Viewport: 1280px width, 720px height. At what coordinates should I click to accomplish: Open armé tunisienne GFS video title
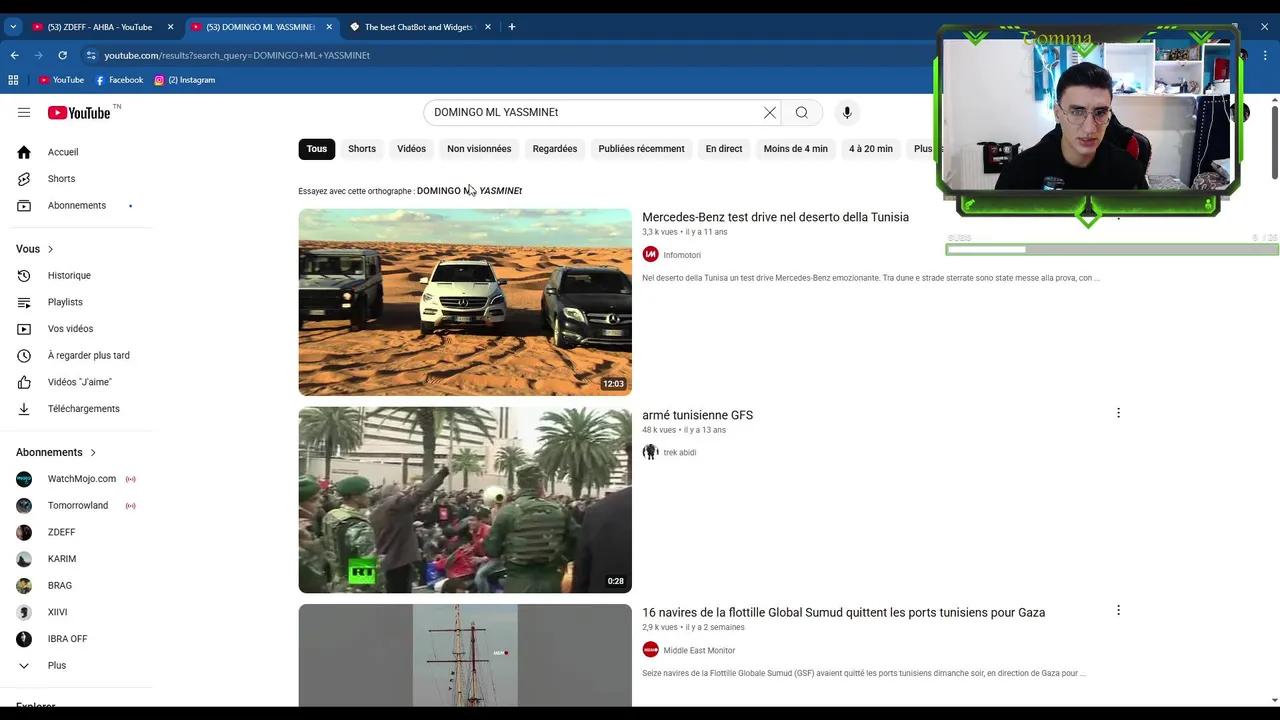point(697,415)
